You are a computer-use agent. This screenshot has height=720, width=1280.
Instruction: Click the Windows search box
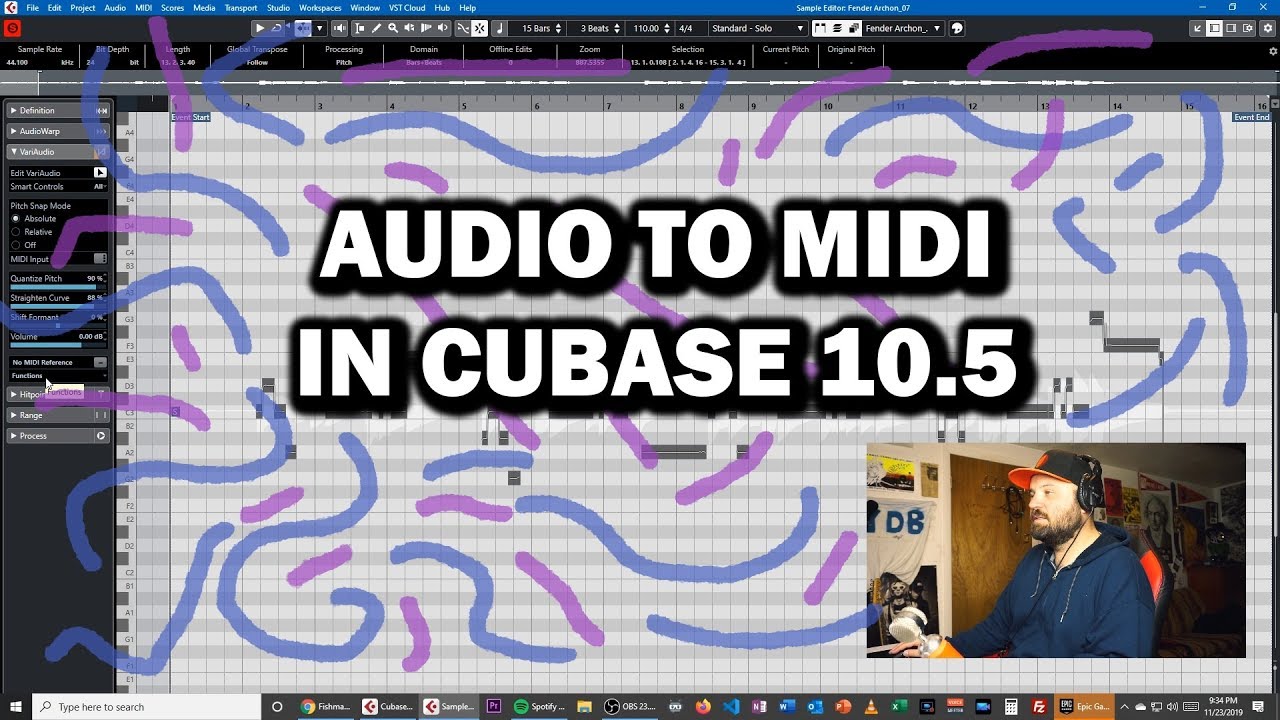[x=147, y=706]
